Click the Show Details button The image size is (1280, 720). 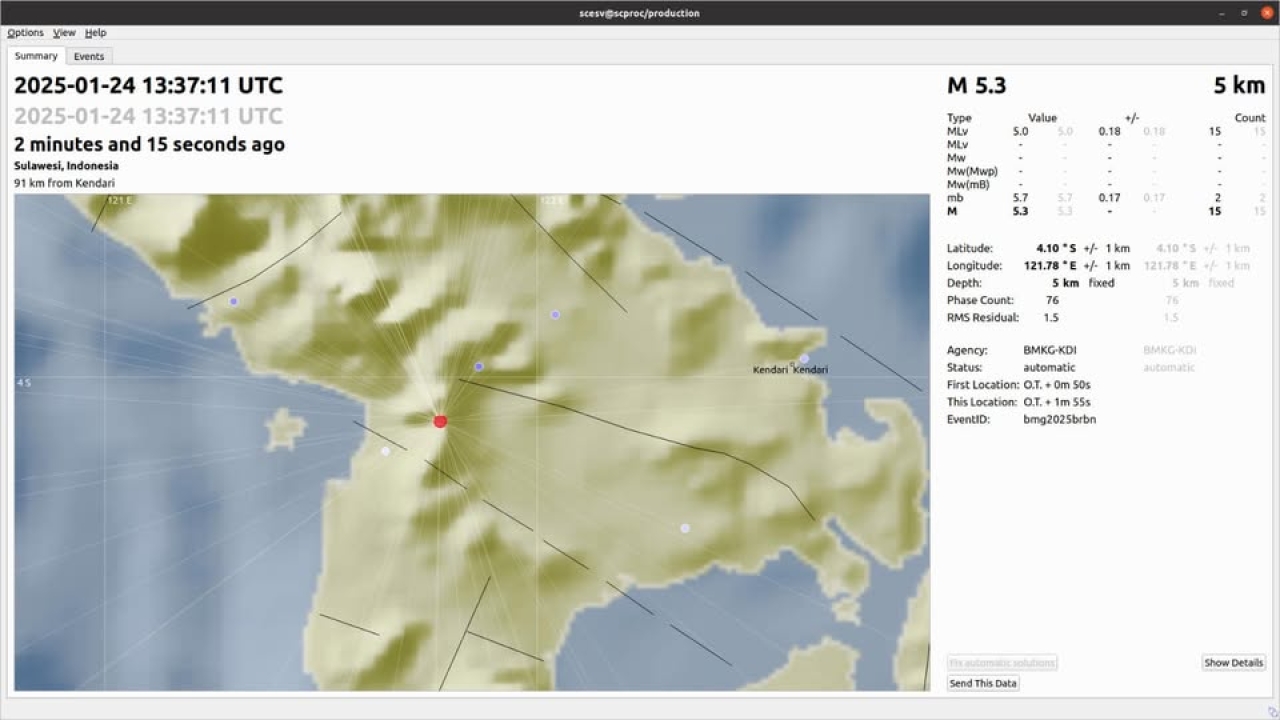(1233, 662)
